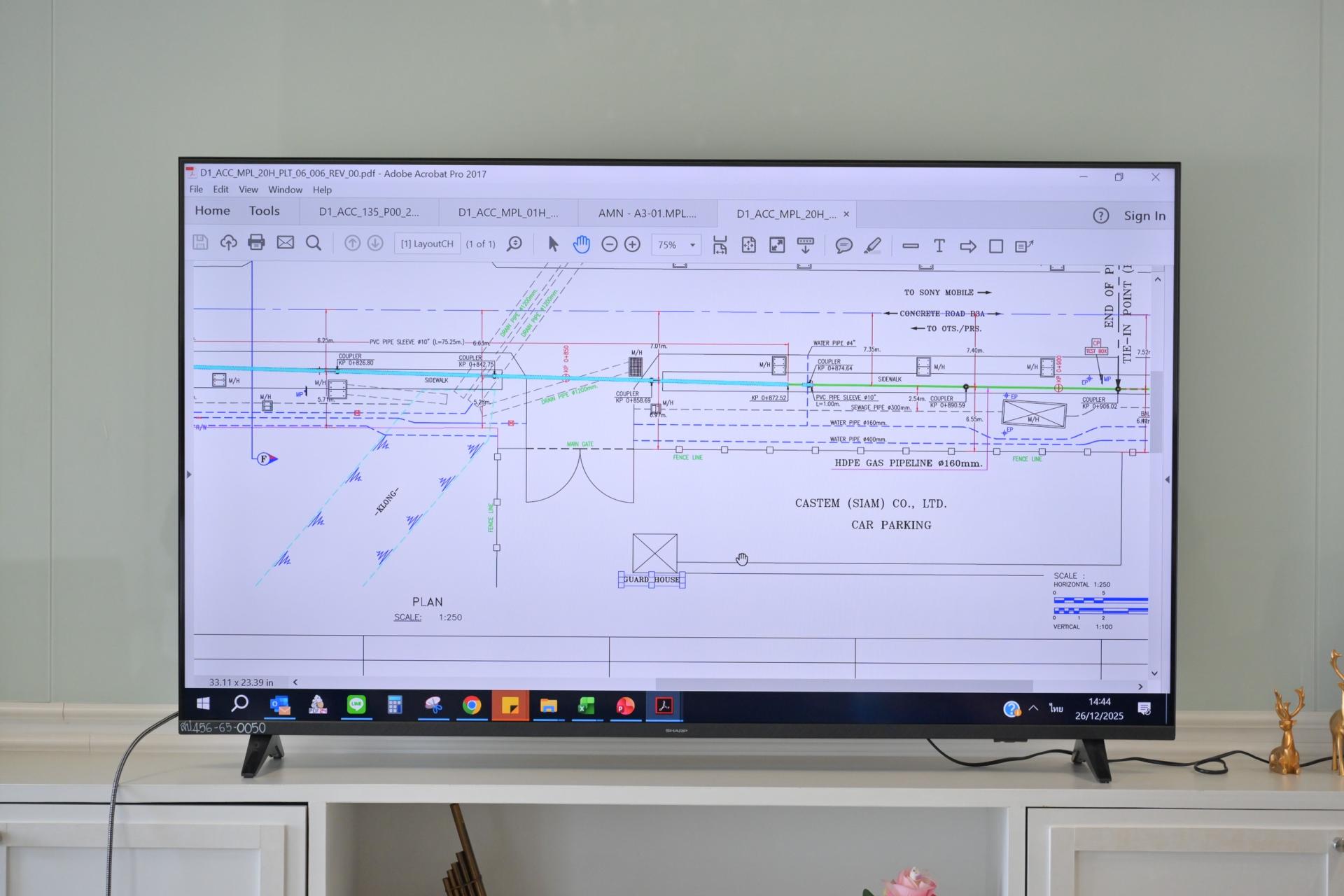Add a sticky note comment
The image size is (1344, 896).
click(x=843, y=246)
